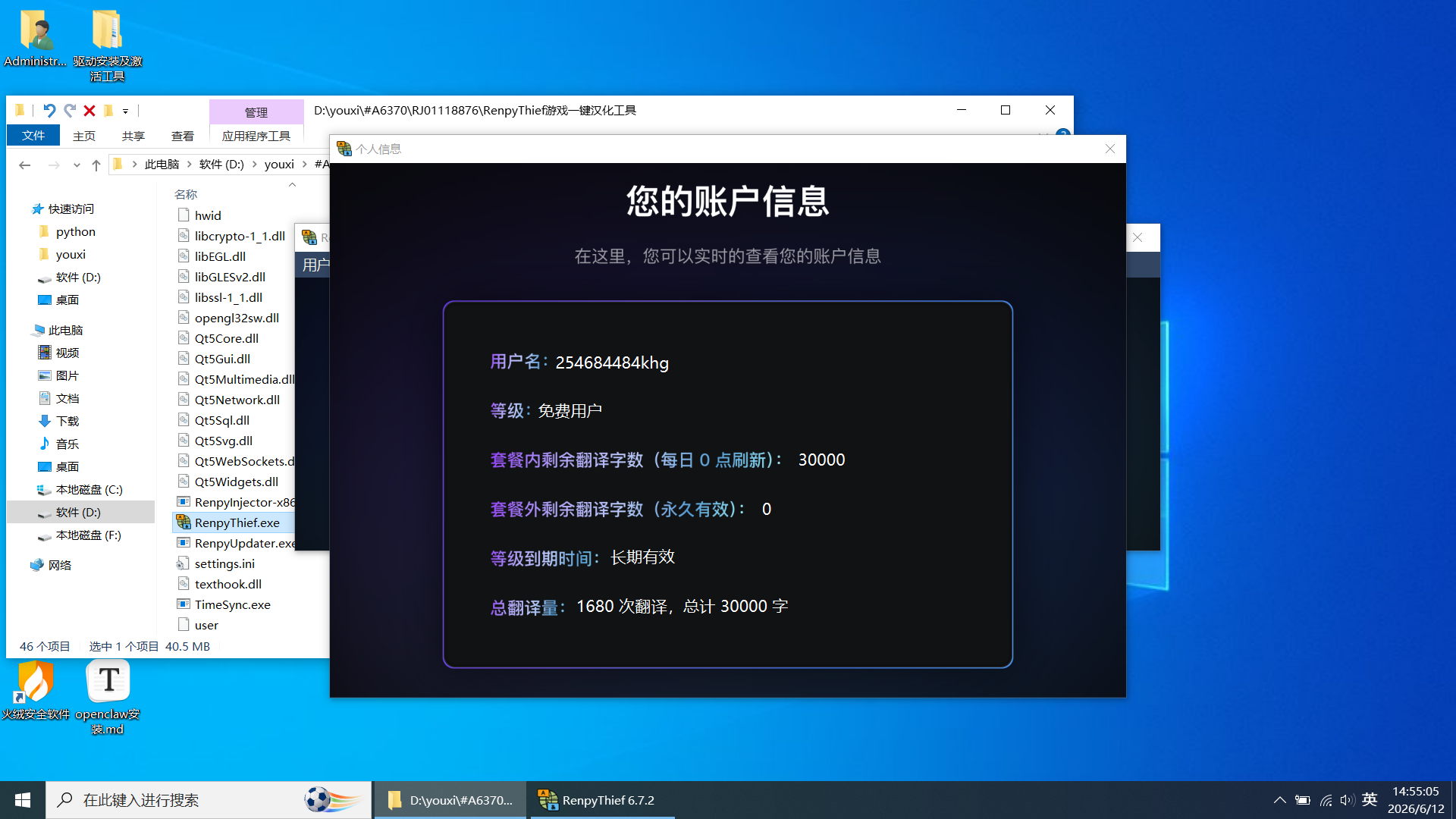Click the undo icon in Explorer quick access toolbar
The image size is (1456, 819).
point(49,111)
